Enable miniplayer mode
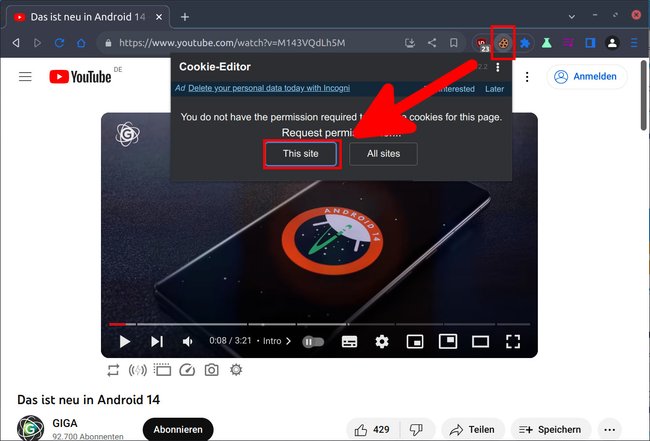 tap(415, 342)
